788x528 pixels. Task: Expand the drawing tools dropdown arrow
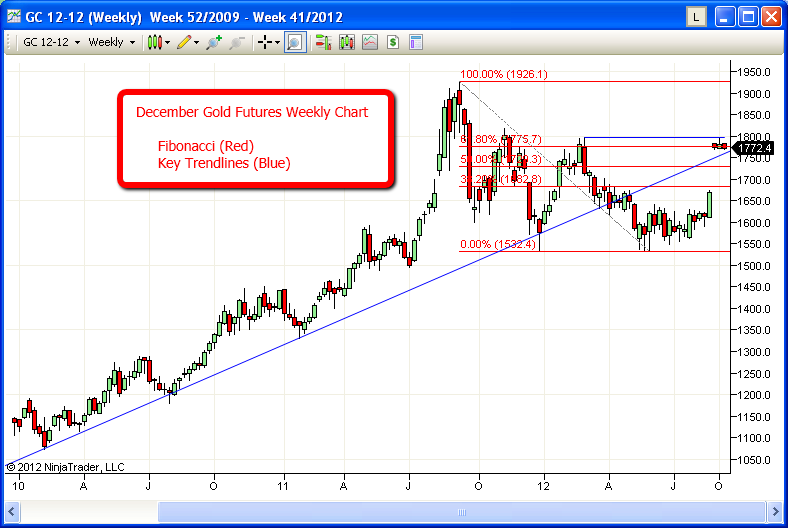197,42
